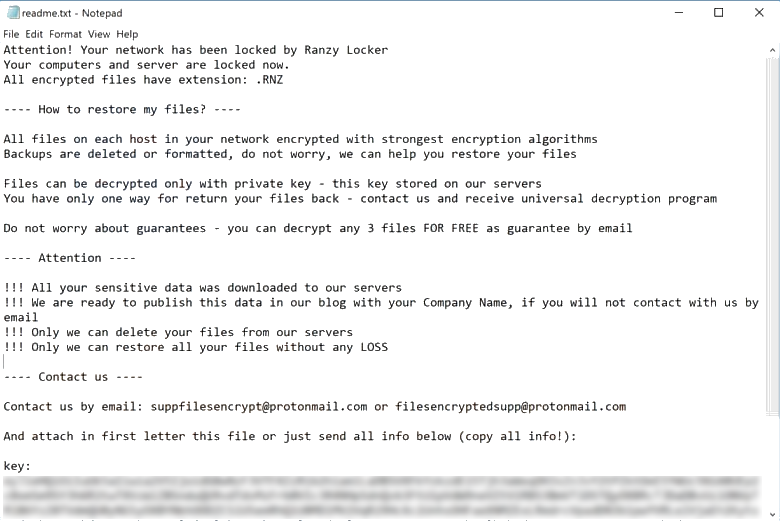
Task: Click the words 'Ranzy Locker' in first line
Action: (346, 50)
